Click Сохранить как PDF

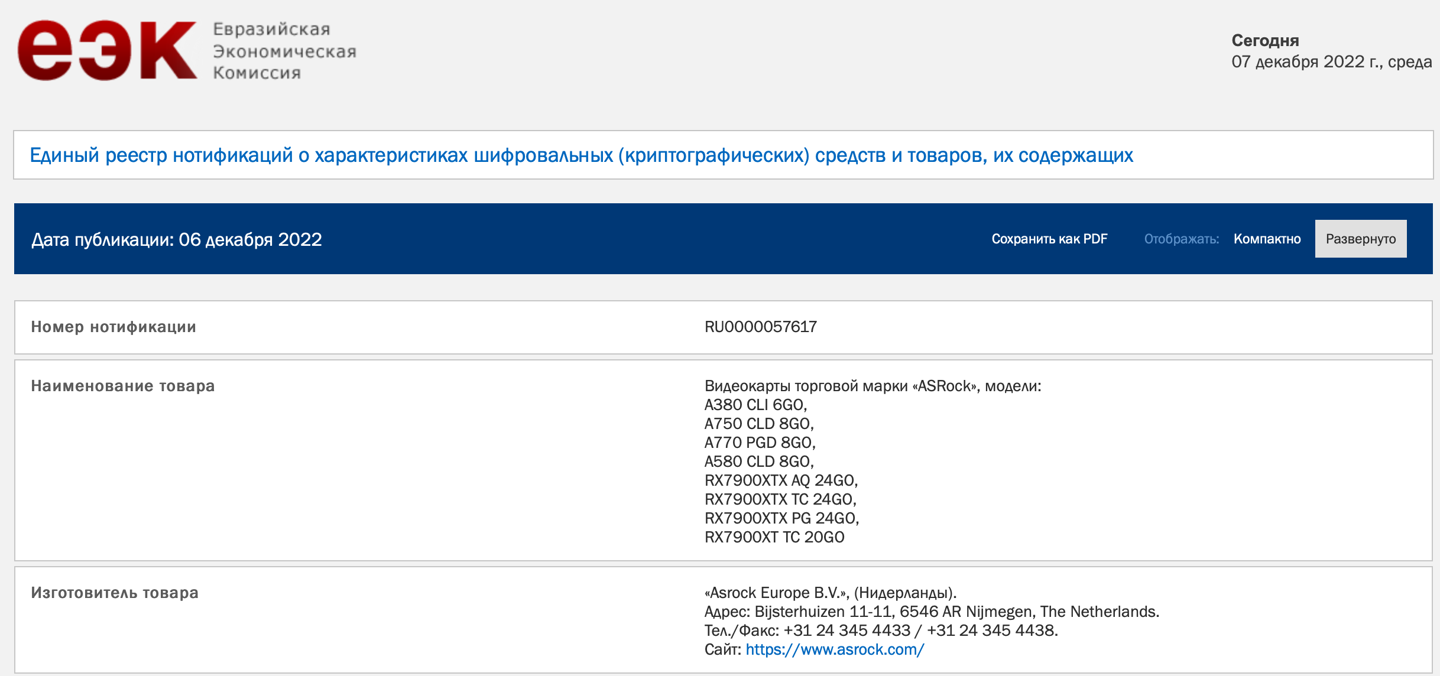click(1049, 239)
